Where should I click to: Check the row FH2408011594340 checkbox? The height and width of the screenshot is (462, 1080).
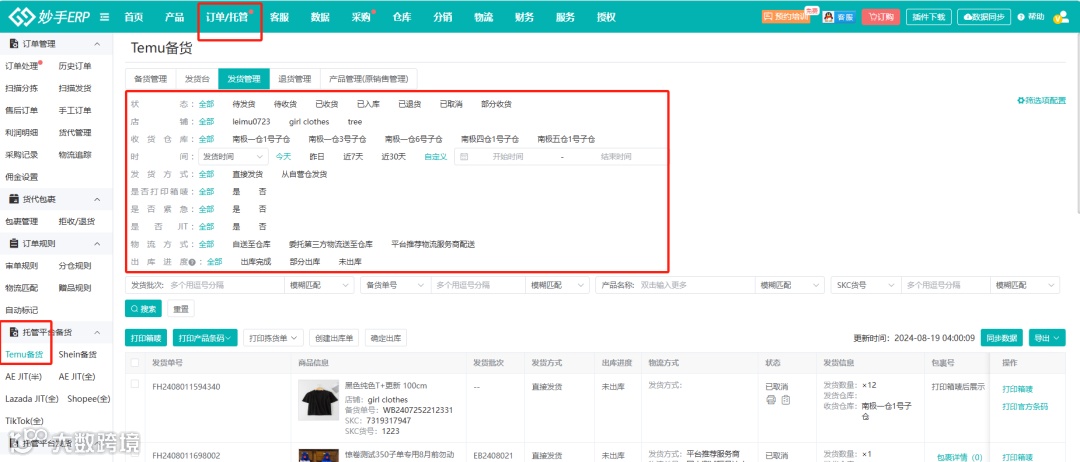(x=135, y=384)
